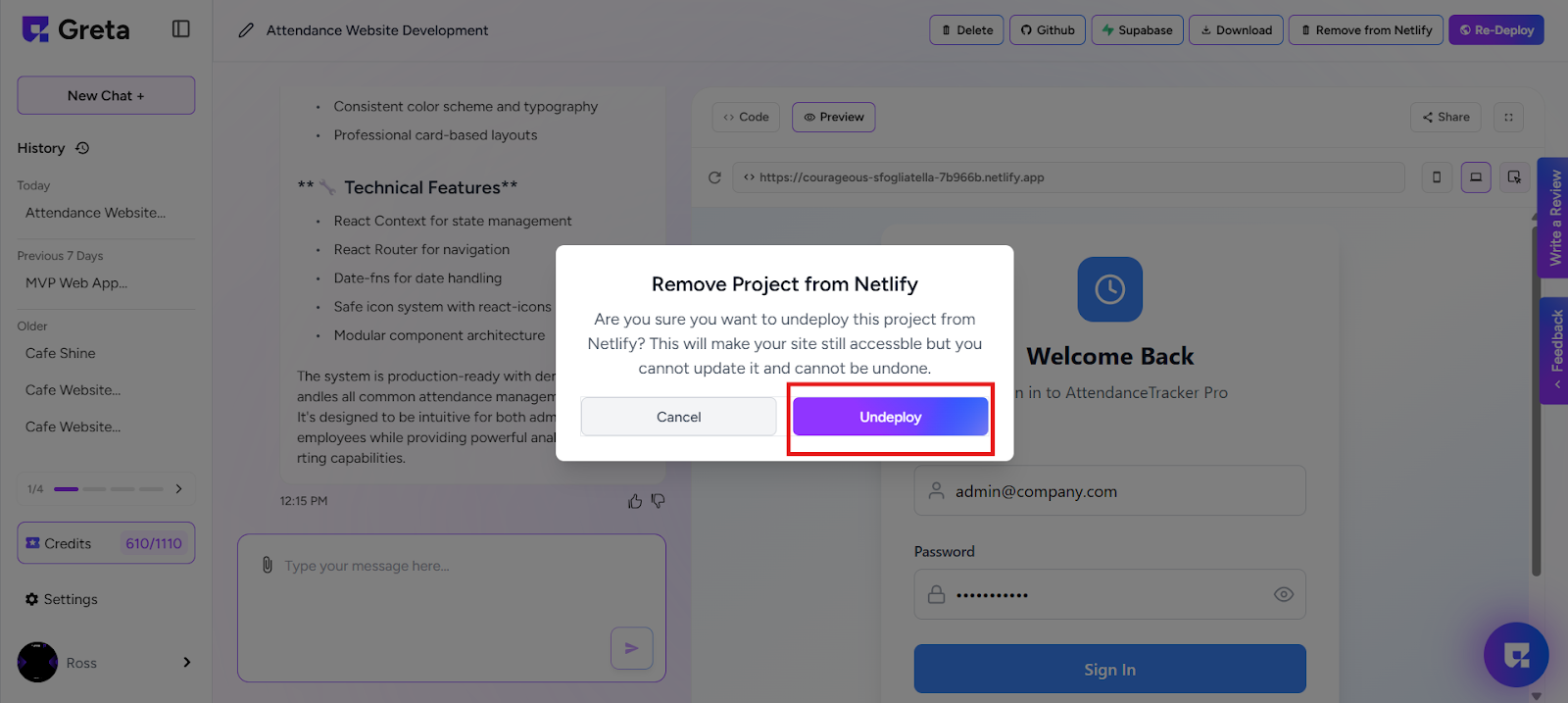Expand the Ross profile menu arrow
The width and height of the screenshot is (1568, 703).
point(186,663)
